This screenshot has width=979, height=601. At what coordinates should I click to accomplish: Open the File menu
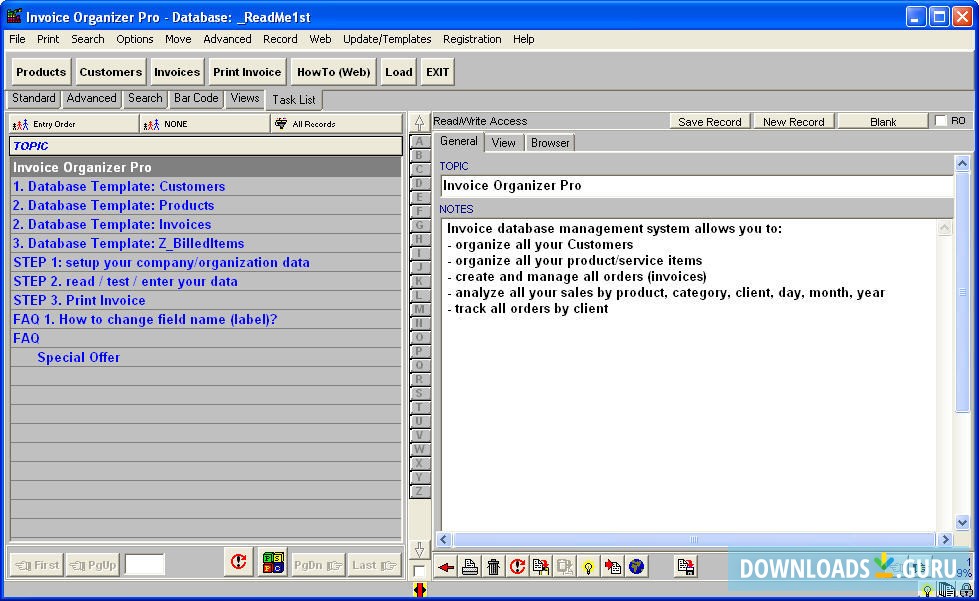pos(17,39)
